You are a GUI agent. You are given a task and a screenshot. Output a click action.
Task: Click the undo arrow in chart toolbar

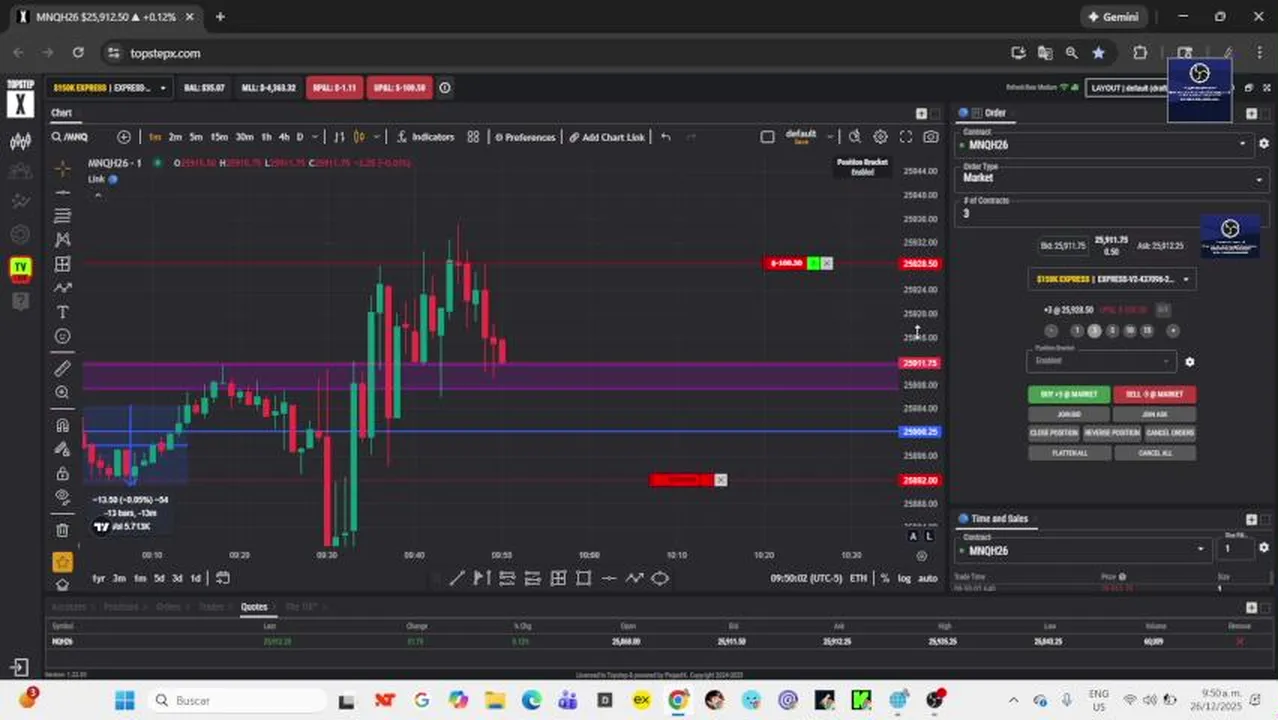[x=666, y=137]
